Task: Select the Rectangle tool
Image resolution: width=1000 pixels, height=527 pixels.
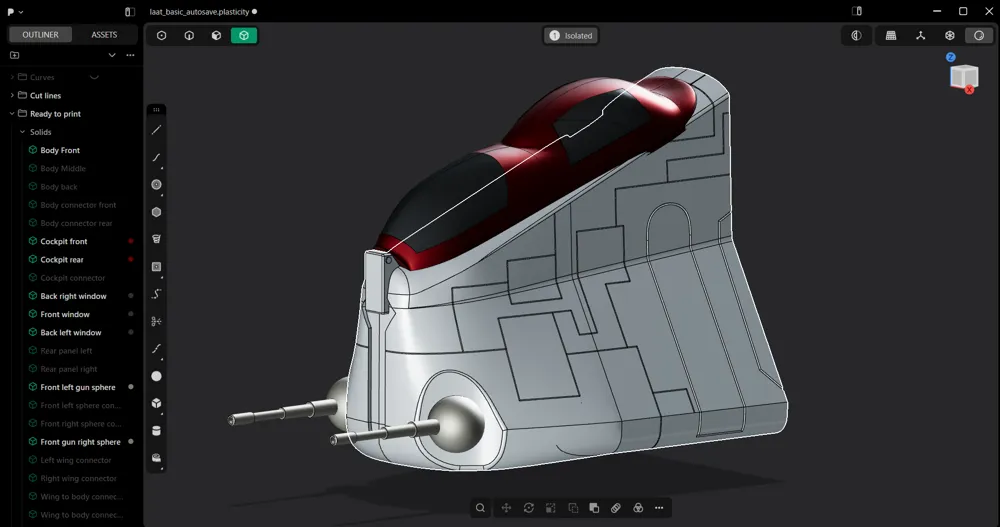Action: [x=156, y=267]
